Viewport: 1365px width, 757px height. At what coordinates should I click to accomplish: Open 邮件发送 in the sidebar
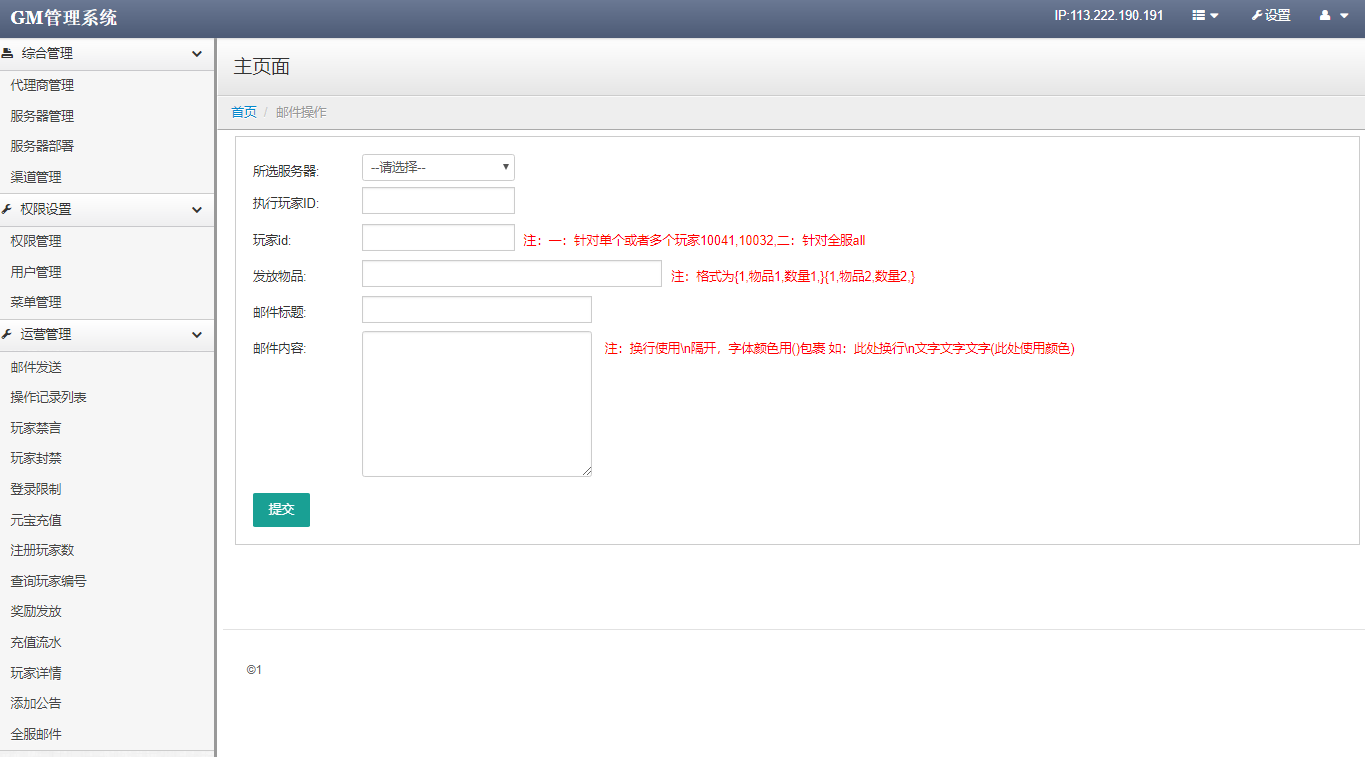click(36, 367)
